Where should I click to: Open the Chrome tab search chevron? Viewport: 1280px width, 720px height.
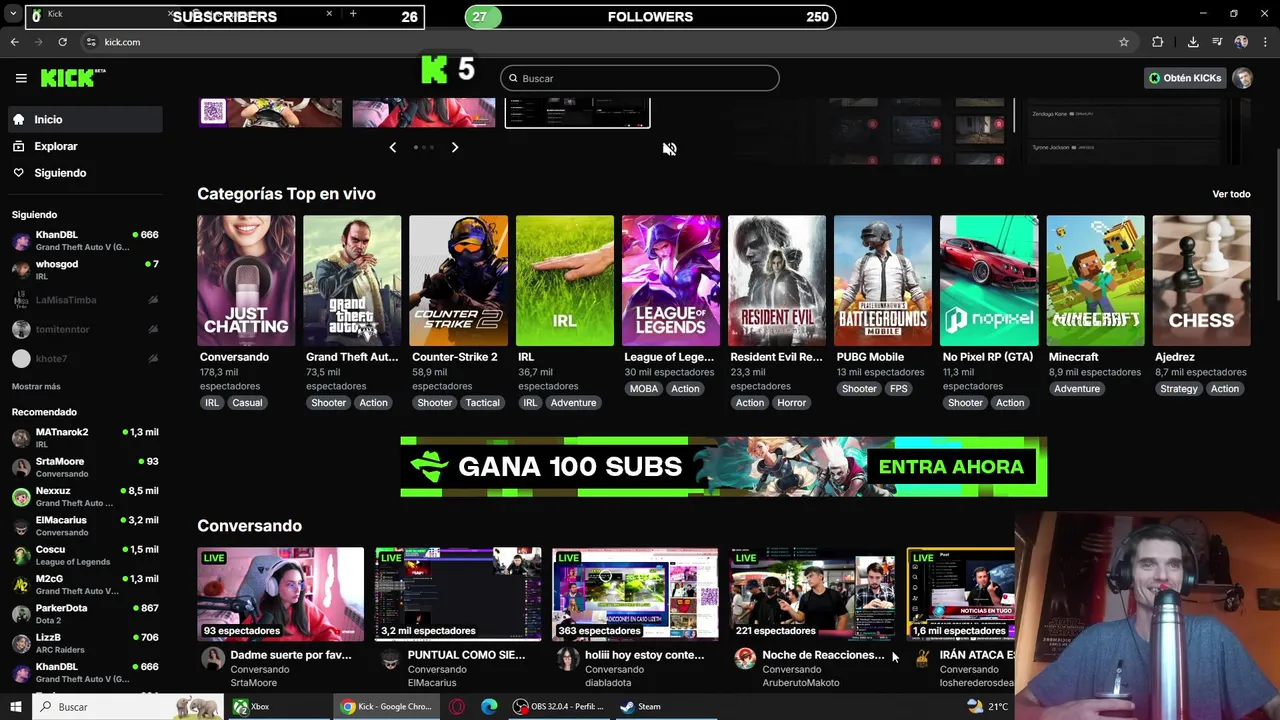coord(13,14)
